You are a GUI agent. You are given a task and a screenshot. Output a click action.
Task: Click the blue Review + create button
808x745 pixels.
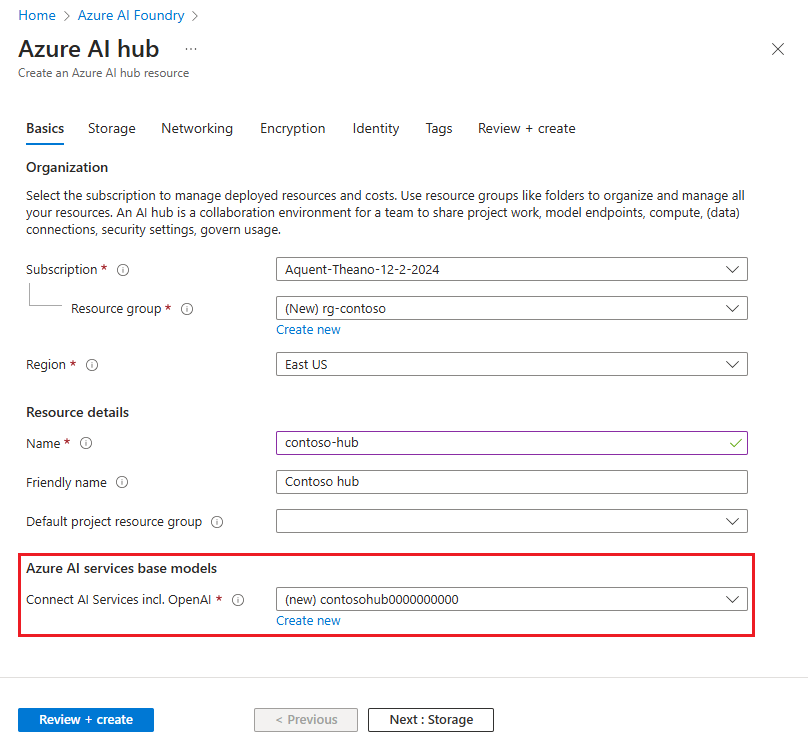point(86,720)
